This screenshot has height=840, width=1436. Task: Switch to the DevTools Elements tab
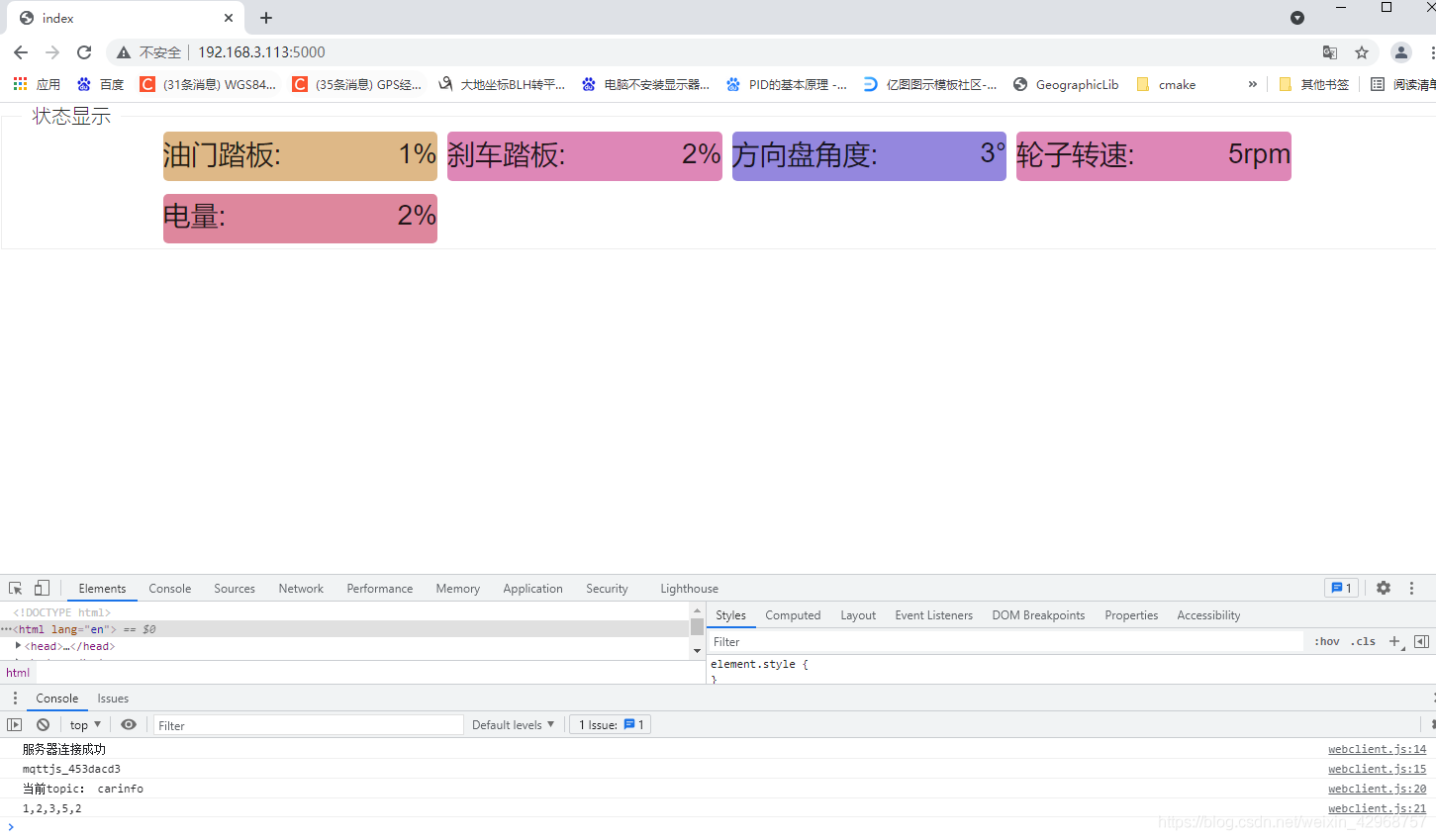coord(102,589)
